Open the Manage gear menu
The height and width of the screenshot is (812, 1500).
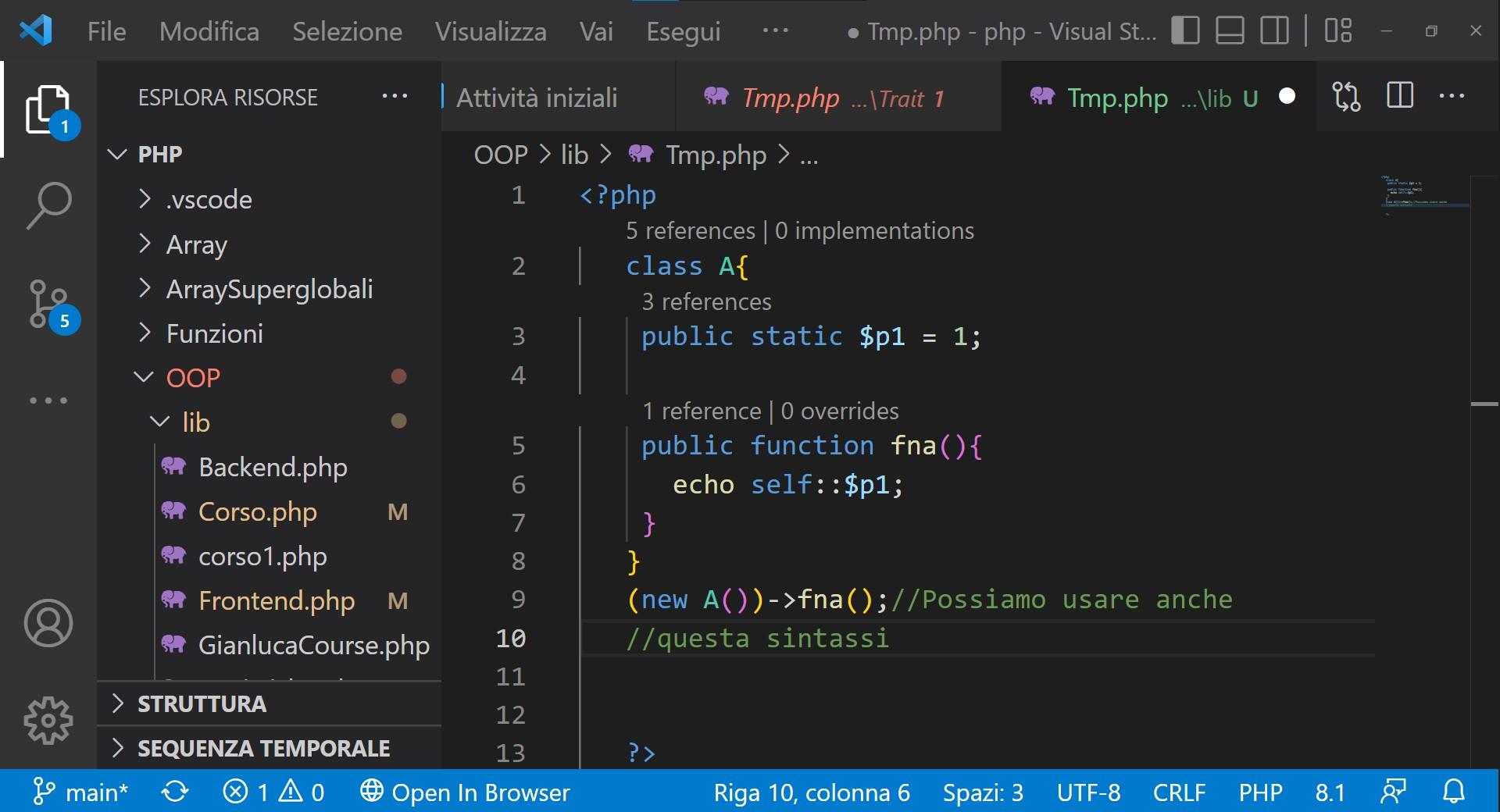[x=48, y=720]
